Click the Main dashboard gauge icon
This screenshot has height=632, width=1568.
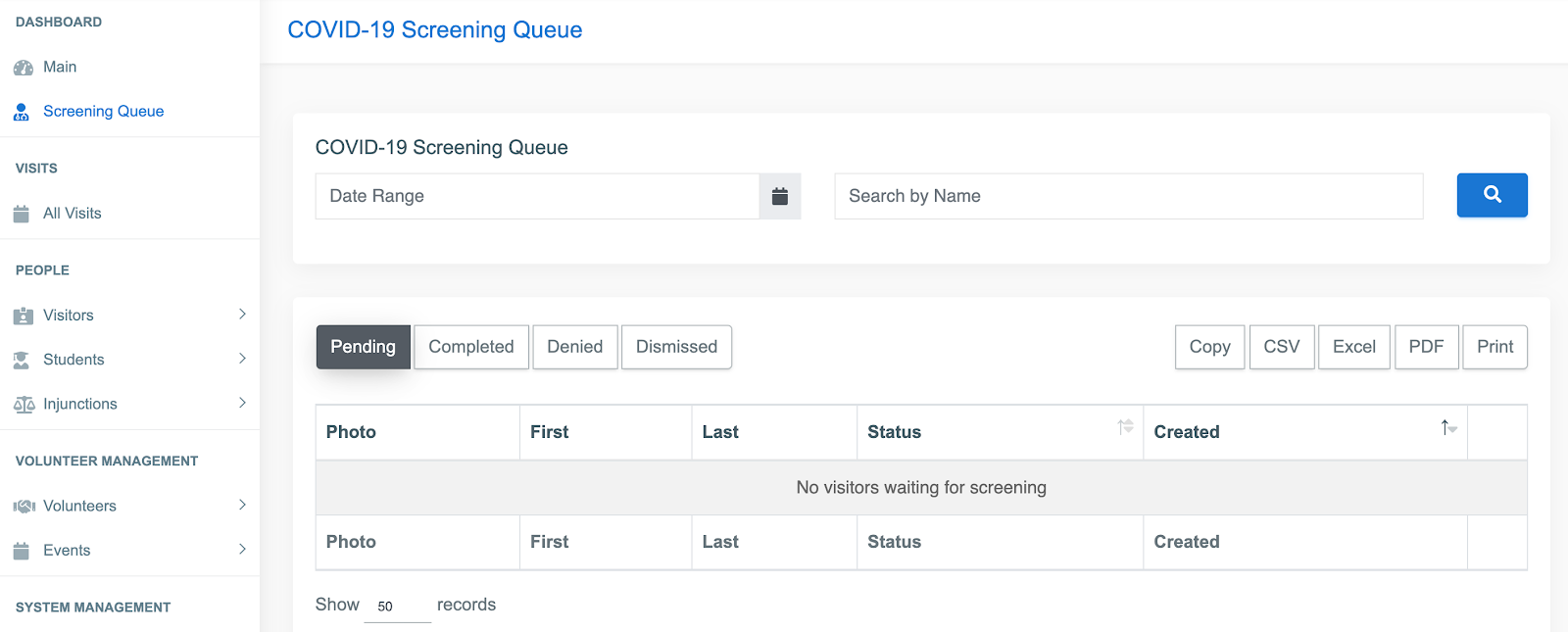[x=23, y=68]
